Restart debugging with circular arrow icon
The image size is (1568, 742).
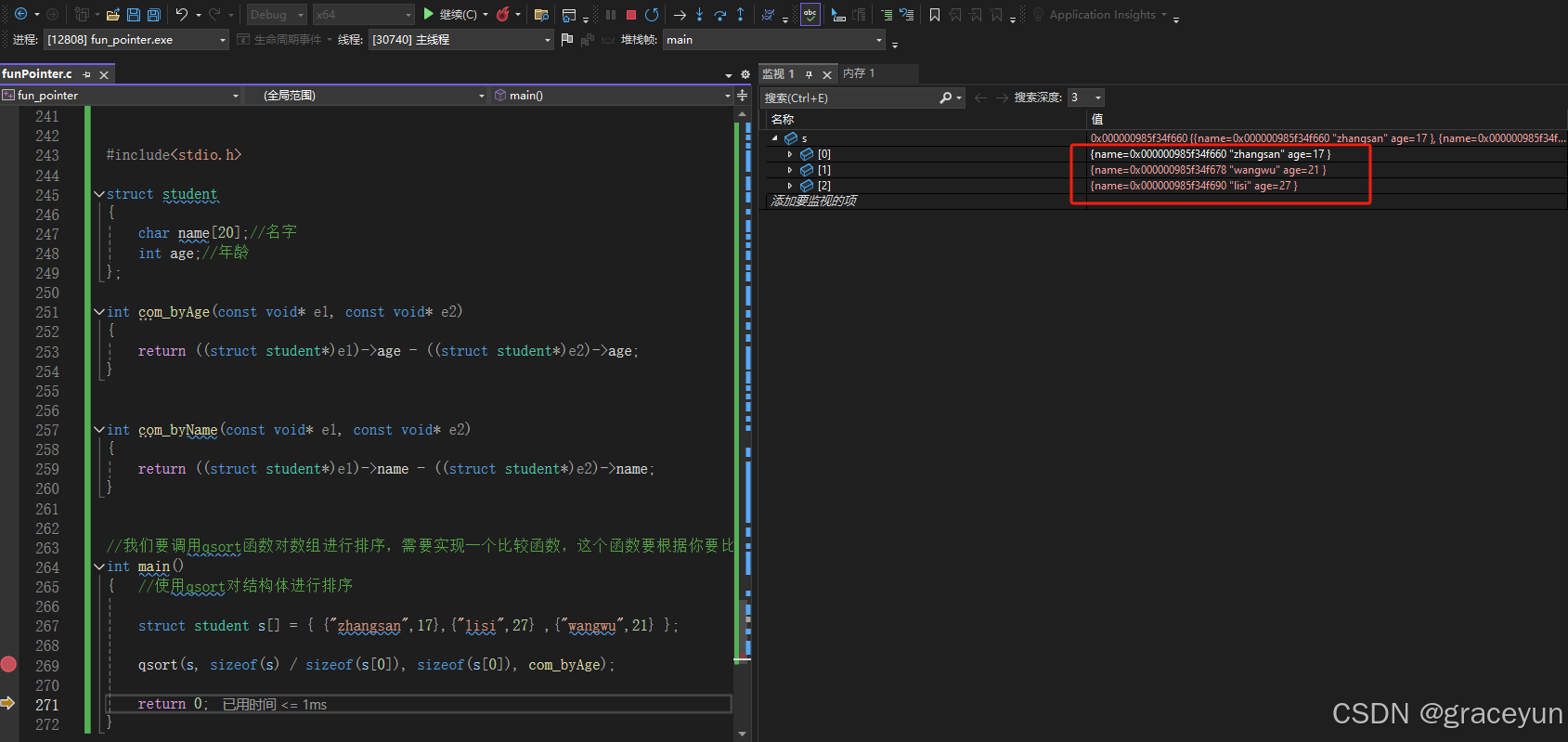tap(652, 14)
